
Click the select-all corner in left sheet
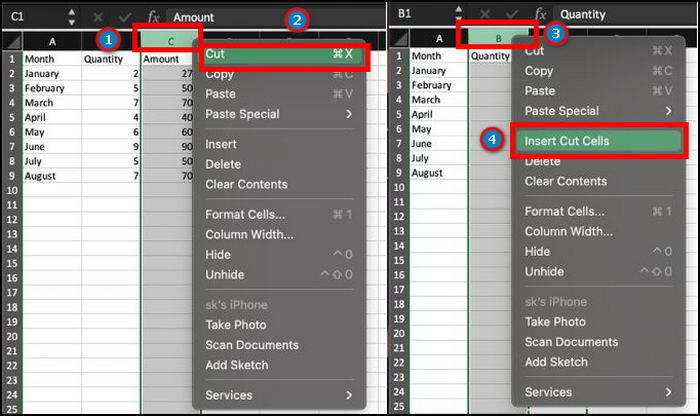pyautogui.click(x=13, y=42)
